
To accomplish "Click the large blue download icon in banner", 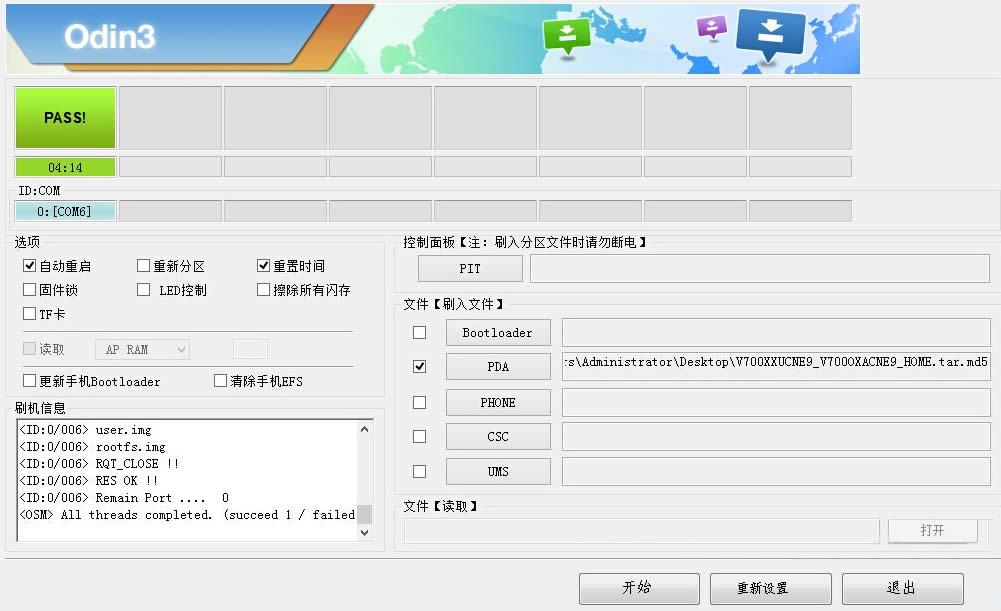I will tap(771, 35).
